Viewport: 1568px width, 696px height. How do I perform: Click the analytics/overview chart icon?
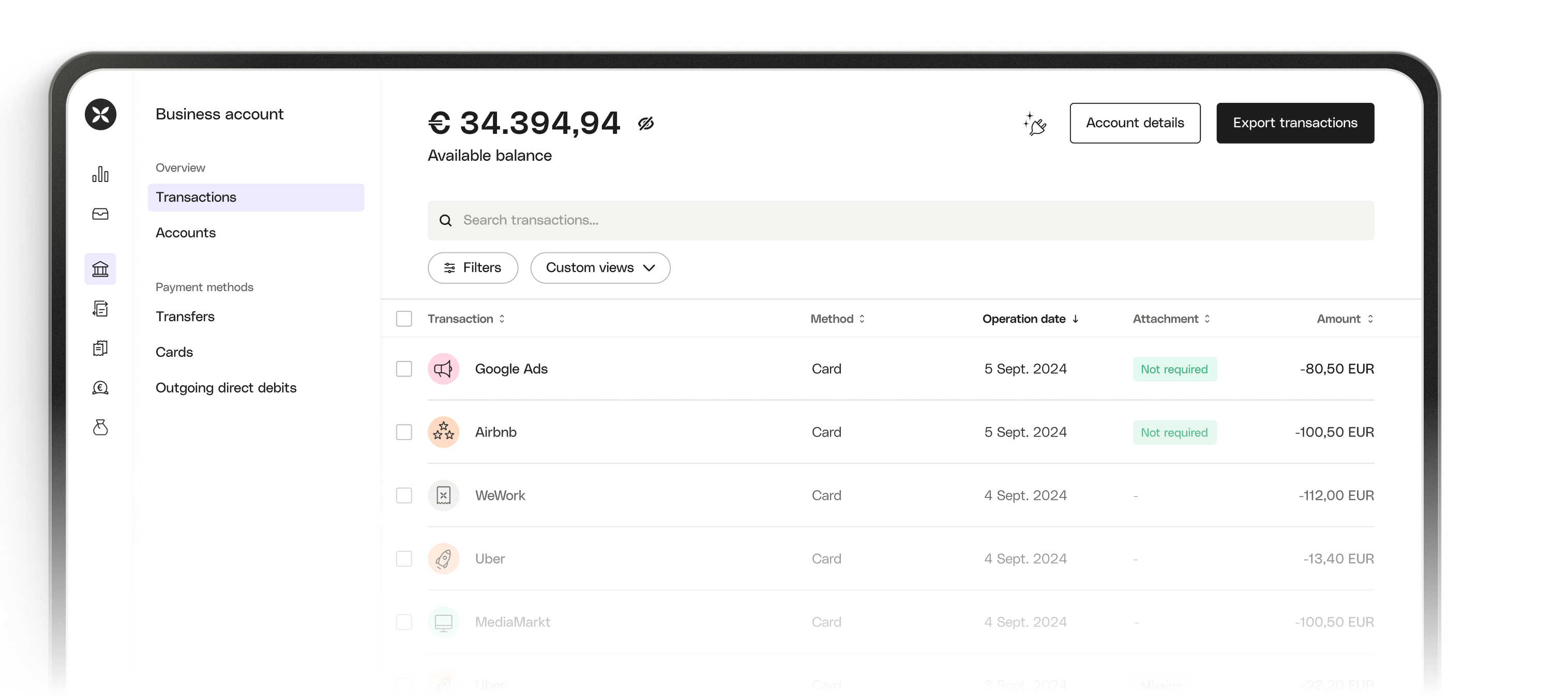100,174
